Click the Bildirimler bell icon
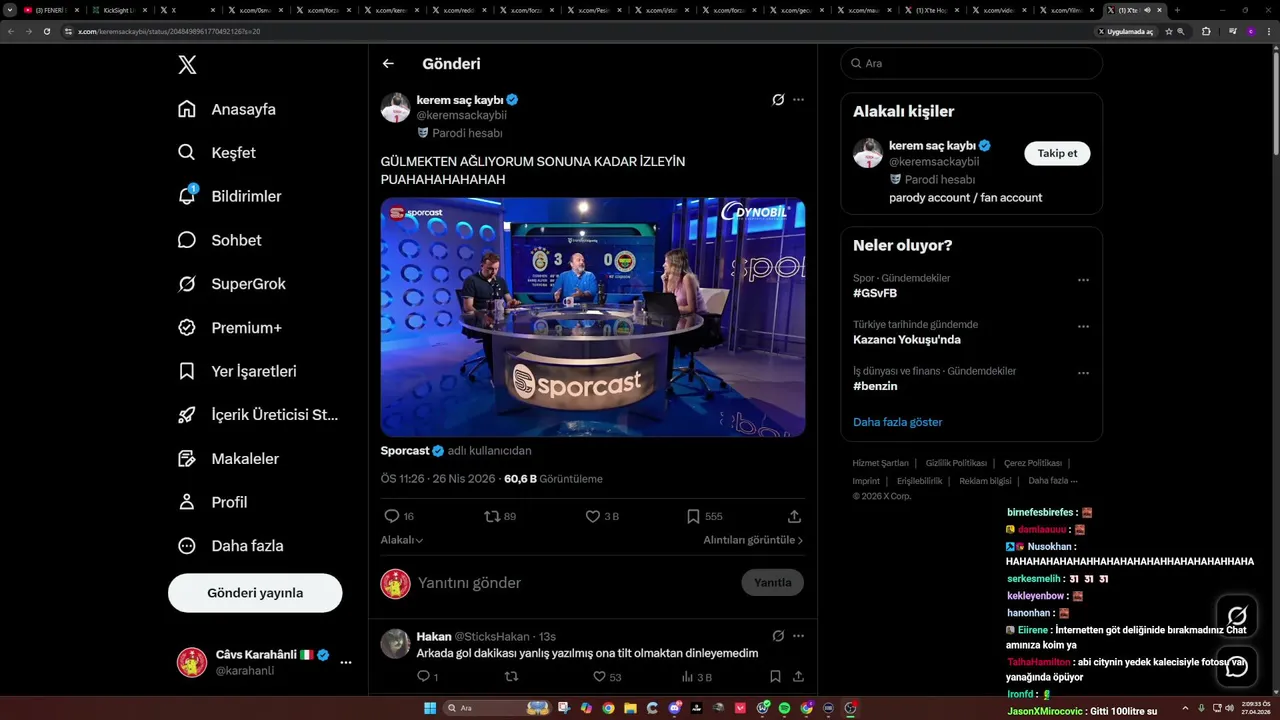The height and width of the screenshot is (720, 1280). click(187, 196)
